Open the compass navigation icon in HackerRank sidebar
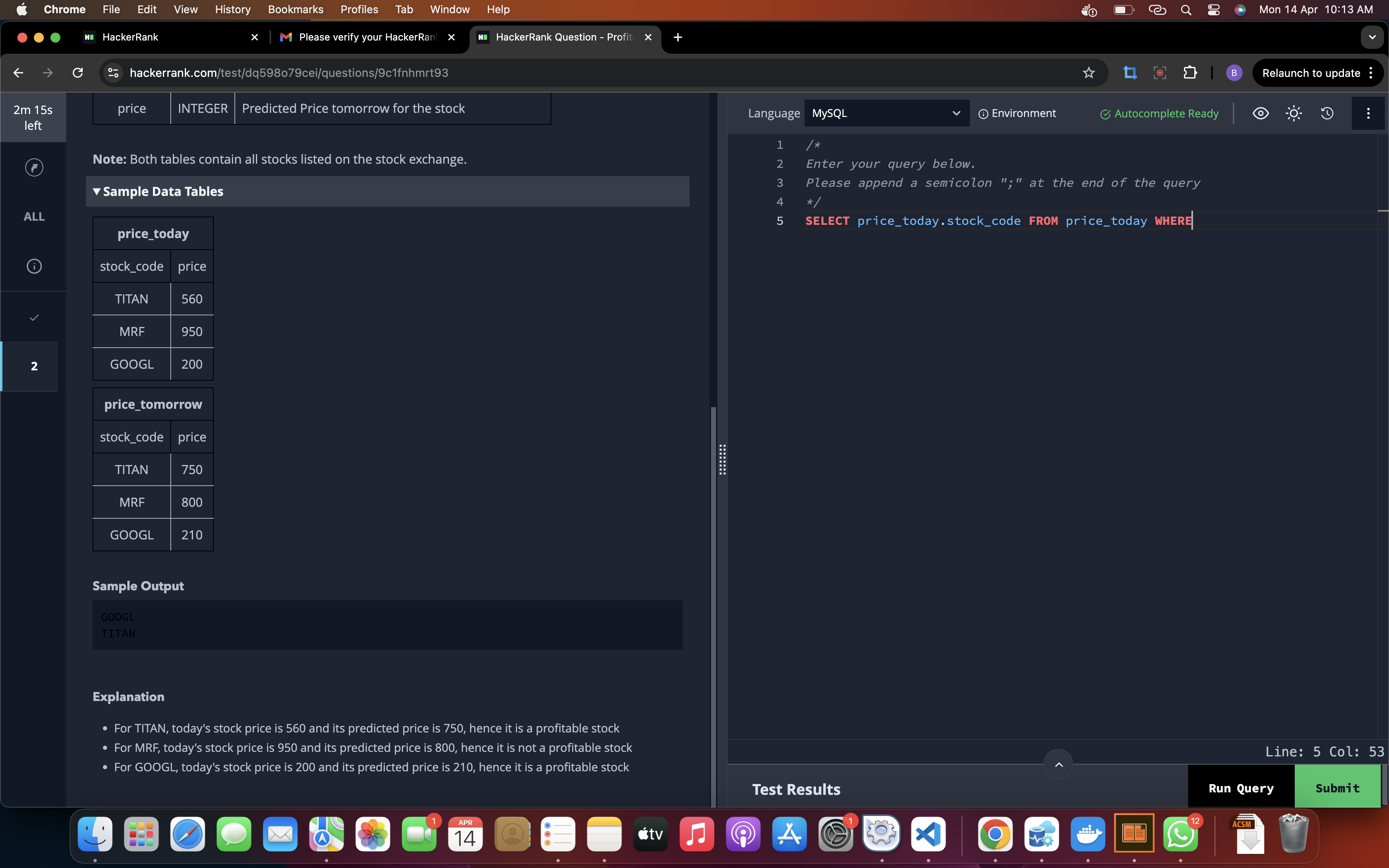The image size is (1389, 868). click(34, 167)
